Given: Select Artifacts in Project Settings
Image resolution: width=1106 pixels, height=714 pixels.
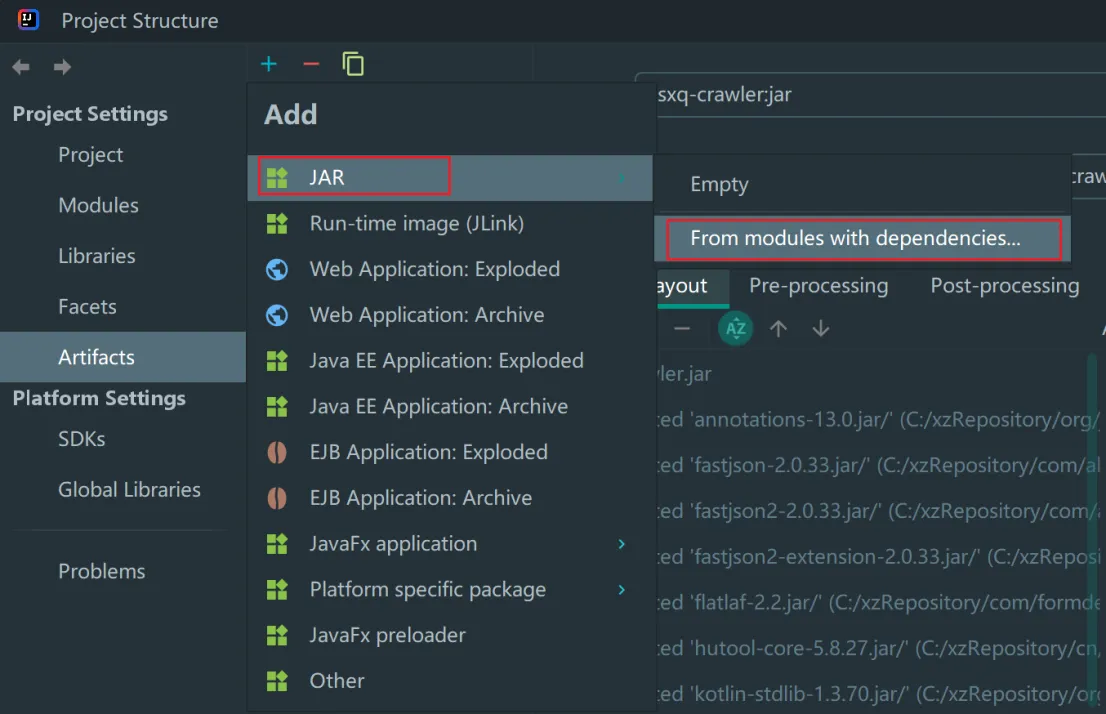Looking at the screenshot, I should coord(123,358).
